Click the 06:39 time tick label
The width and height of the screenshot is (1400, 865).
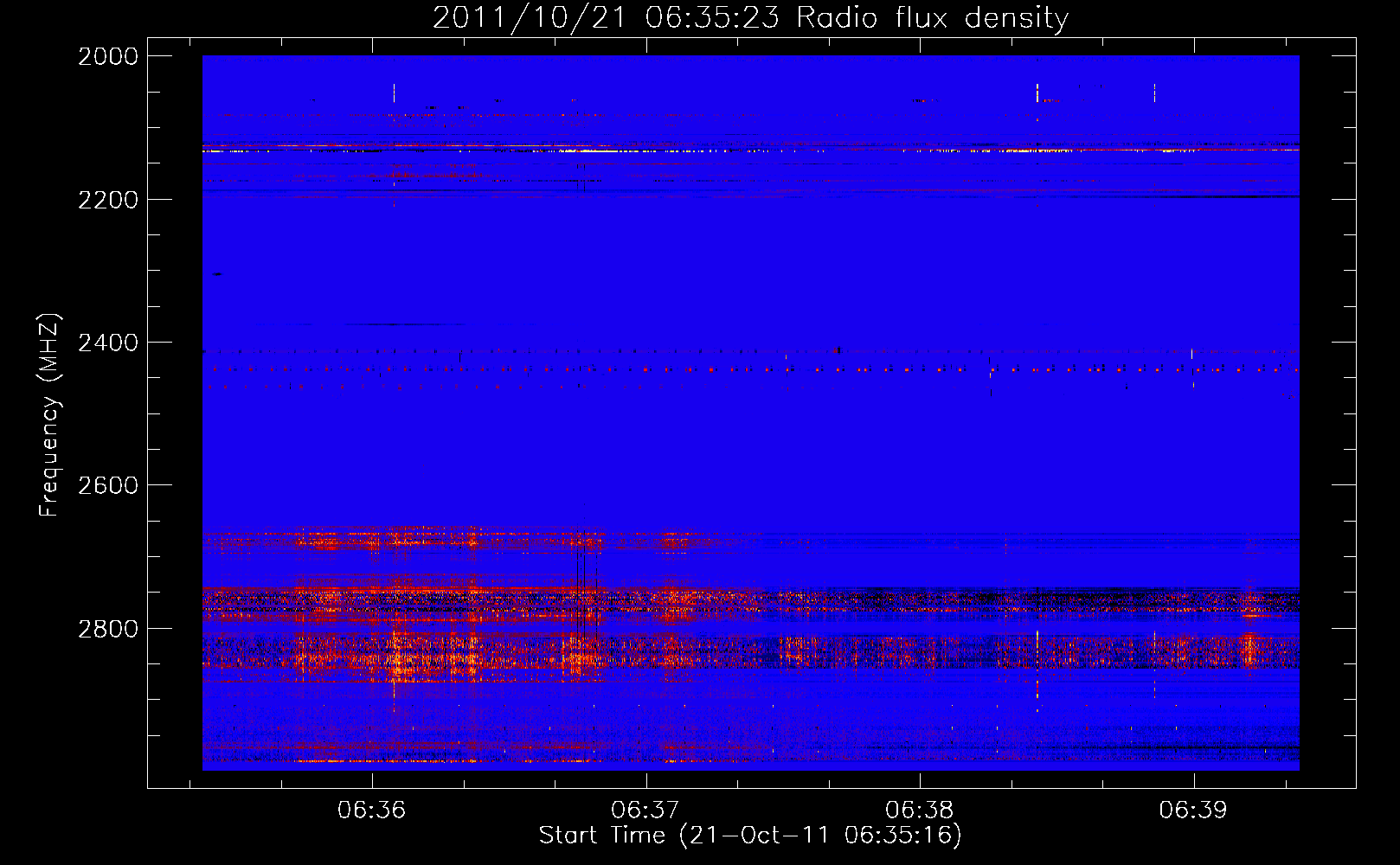[x=1193, y=810]
